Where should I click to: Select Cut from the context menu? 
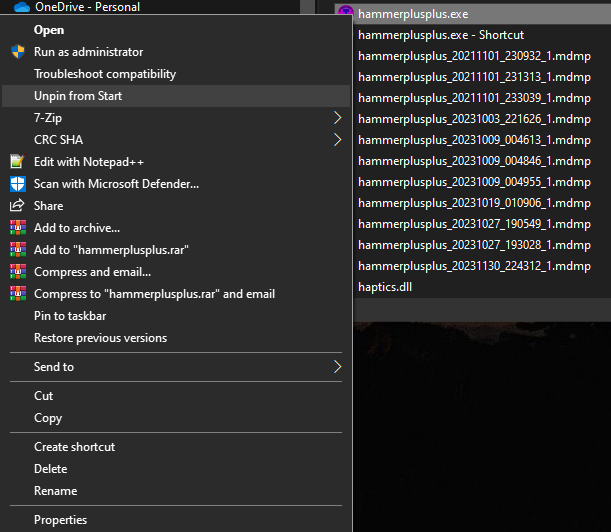click(176, 396)
